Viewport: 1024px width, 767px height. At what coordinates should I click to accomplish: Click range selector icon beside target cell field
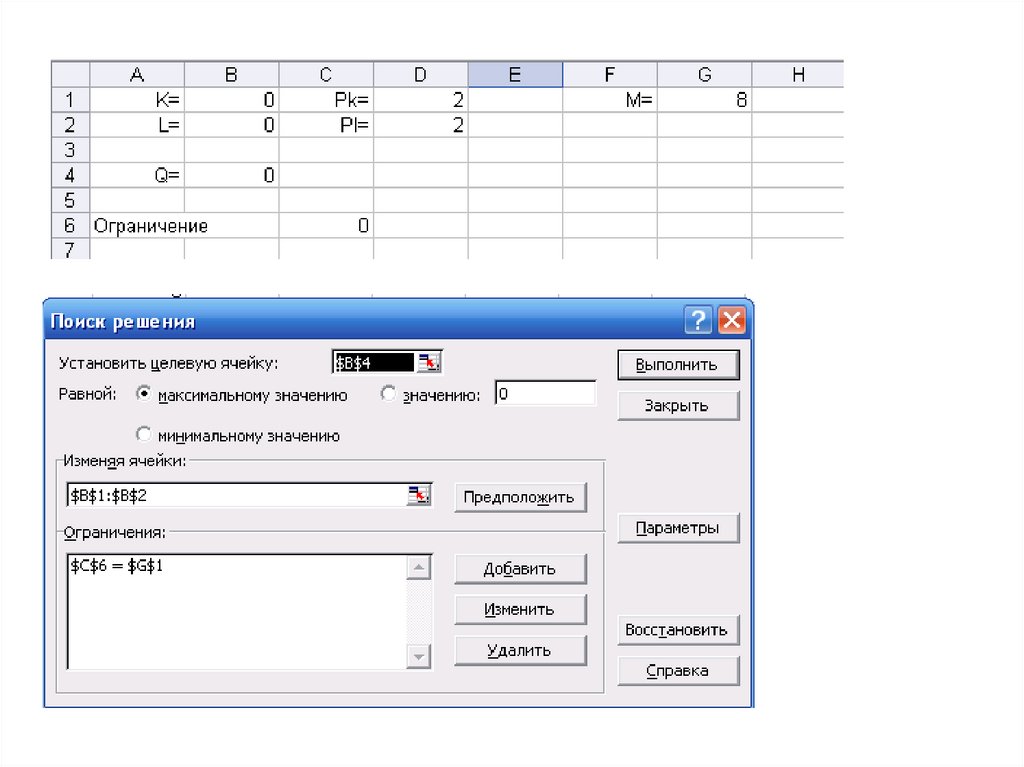pyautogui.click(x=428, y=363)
